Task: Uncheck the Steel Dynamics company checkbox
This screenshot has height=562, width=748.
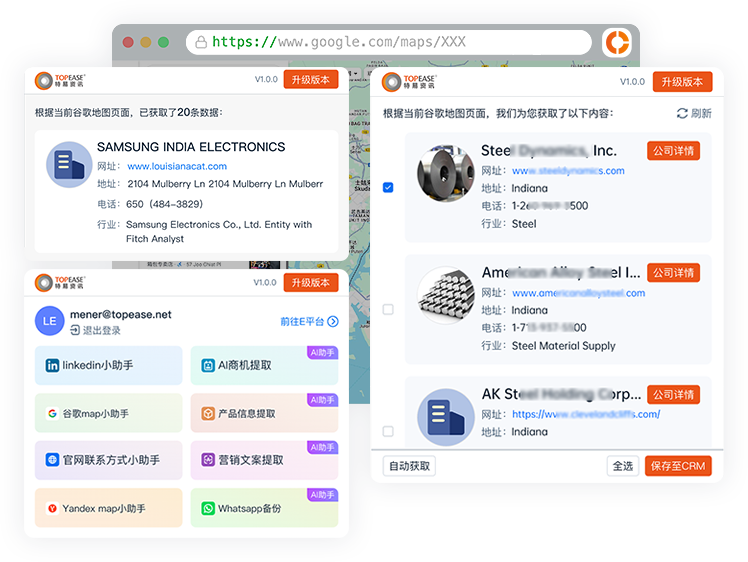Action: pos(388,187)
